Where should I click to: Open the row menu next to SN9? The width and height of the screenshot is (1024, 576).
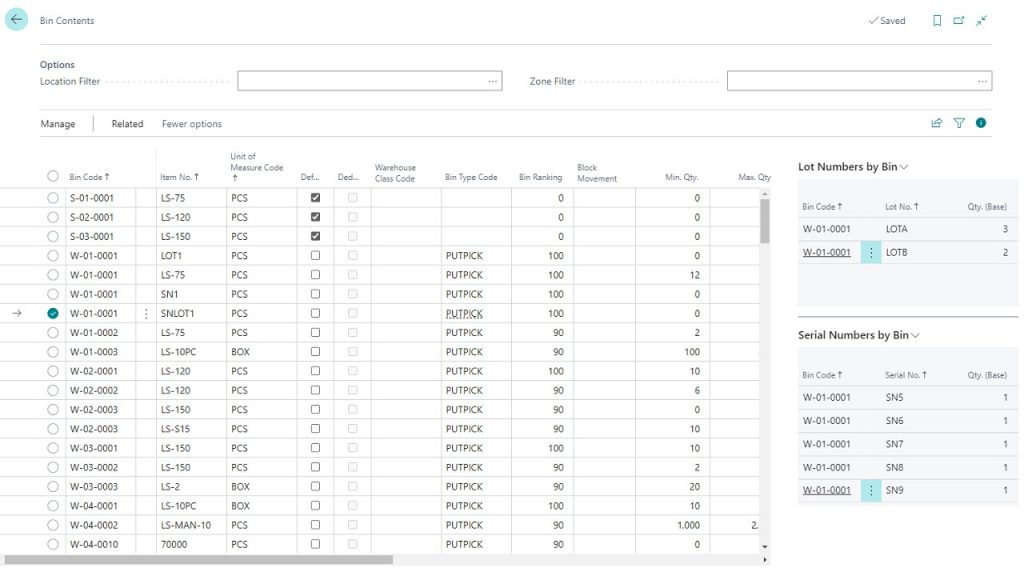(870, 490)
